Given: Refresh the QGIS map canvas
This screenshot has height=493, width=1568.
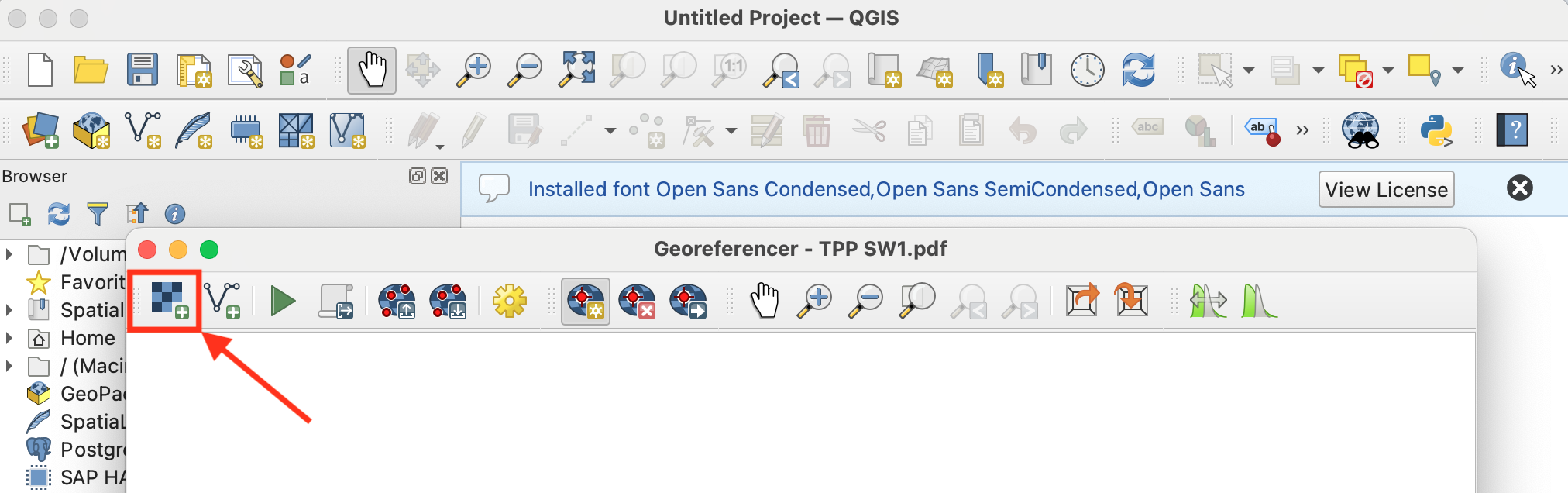Looking at the screenshot, I should pyautogui.click(x=1139, y=70).
